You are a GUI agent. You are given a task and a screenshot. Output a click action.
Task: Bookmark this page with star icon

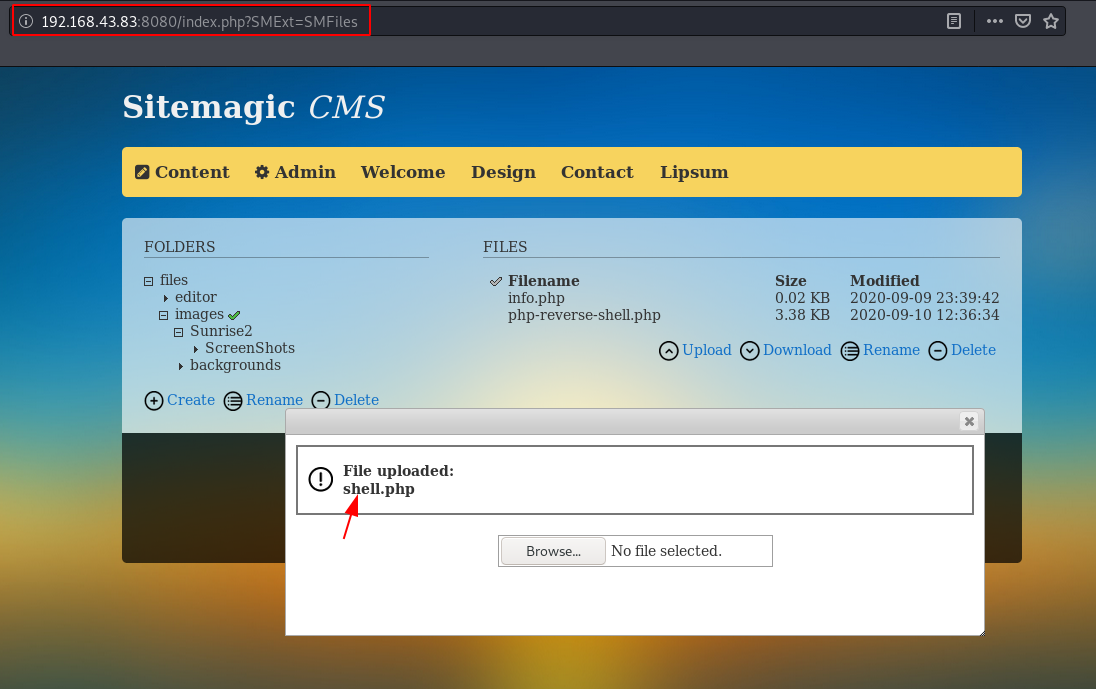[1051, 21]
